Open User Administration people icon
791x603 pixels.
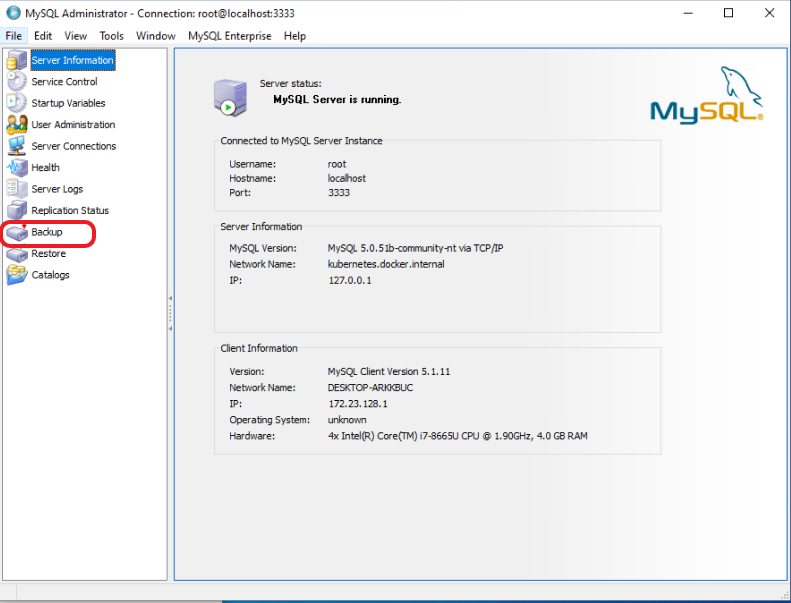coord(17,125)
